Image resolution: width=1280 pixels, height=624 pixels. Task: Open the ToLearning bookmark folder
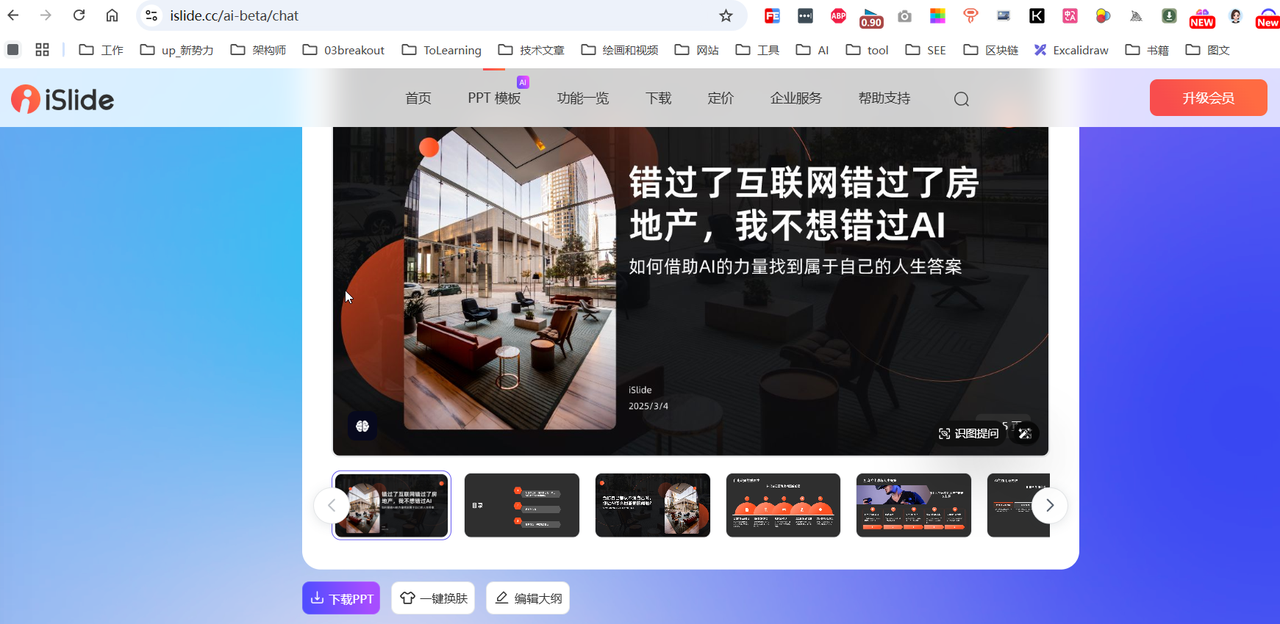[x=442, y=49]
